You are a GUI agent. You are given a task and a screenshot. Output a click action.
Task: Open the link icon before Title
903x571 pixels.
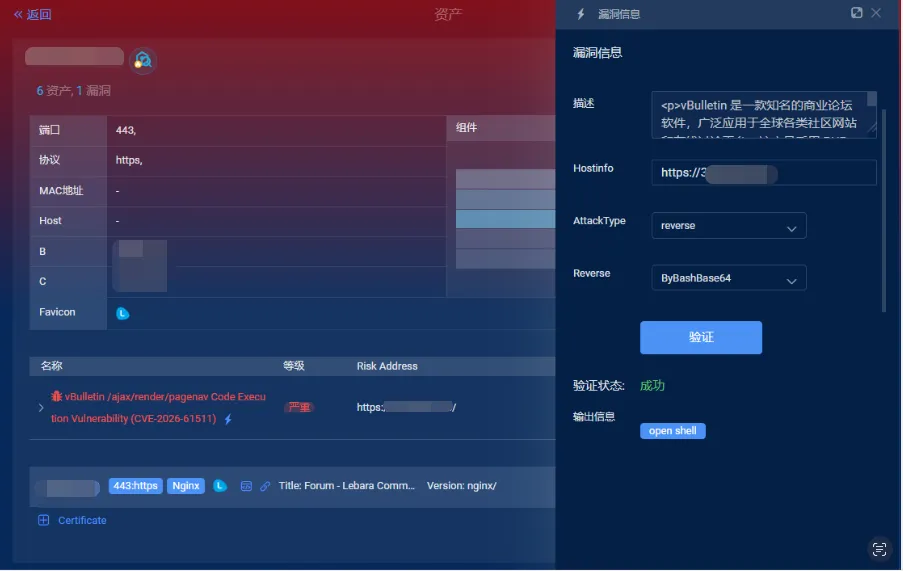tap(265, 486)
